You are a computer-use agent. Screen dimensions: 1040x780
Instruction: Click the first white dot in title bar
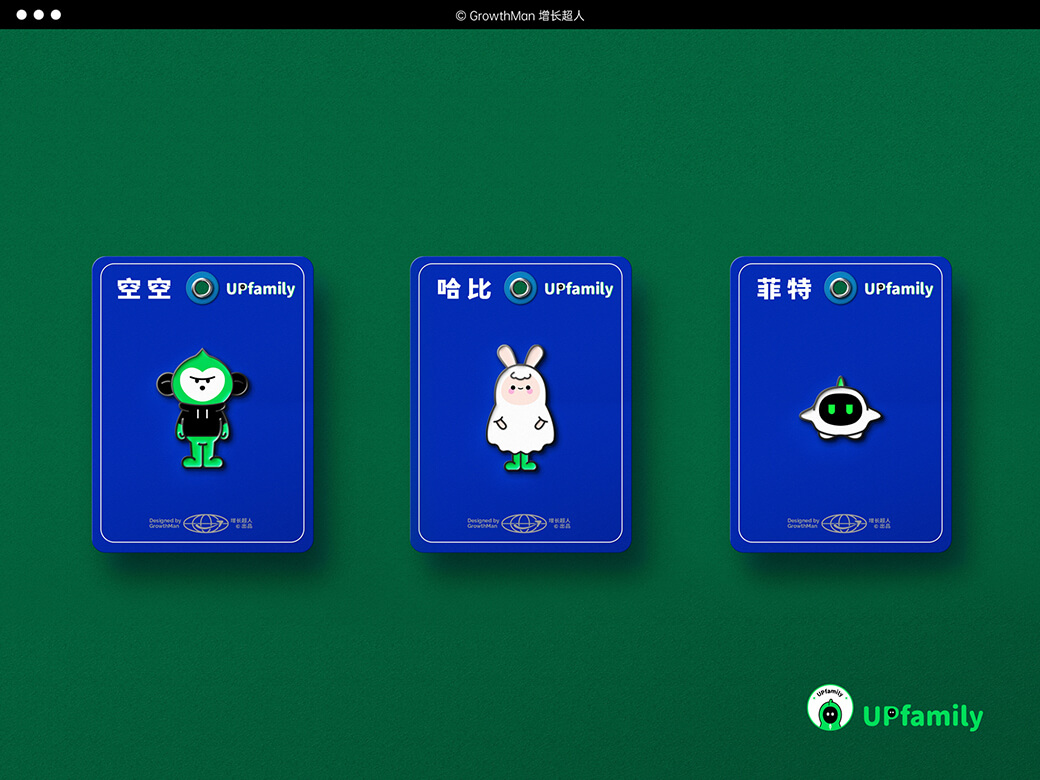pyautogui.click(x=22, y=15)
